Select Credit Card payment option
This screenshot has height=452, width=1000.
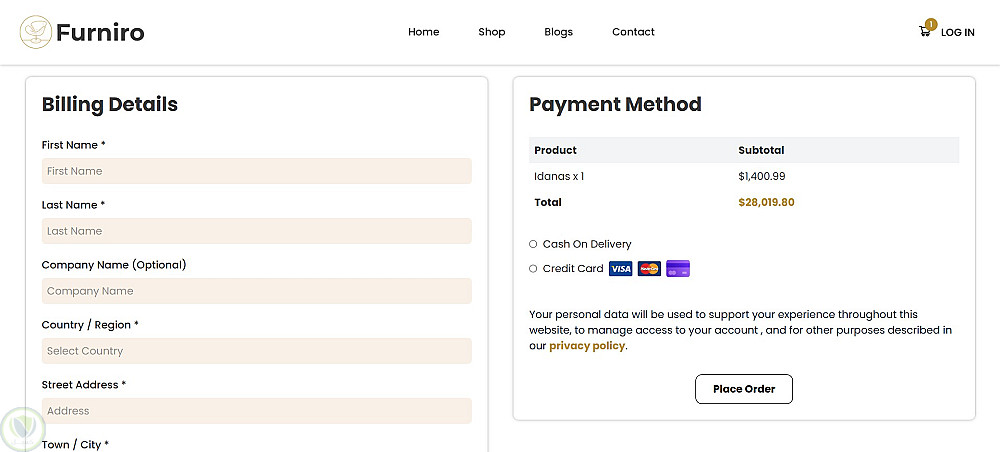(533, 269)
